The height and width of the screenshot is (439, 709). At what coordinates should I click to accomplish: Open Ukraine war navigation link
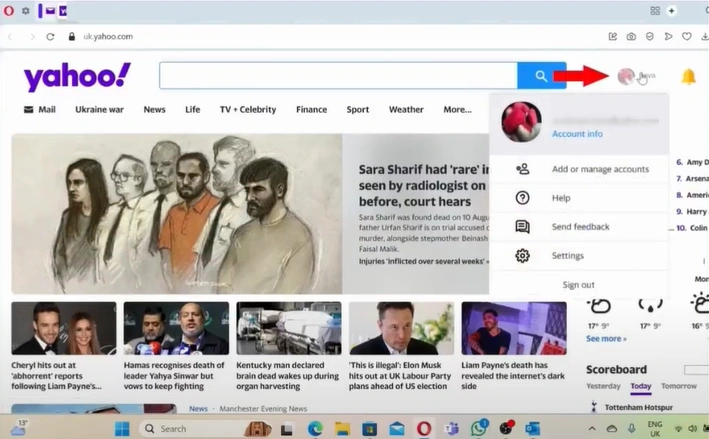click(x=99, y=109)
